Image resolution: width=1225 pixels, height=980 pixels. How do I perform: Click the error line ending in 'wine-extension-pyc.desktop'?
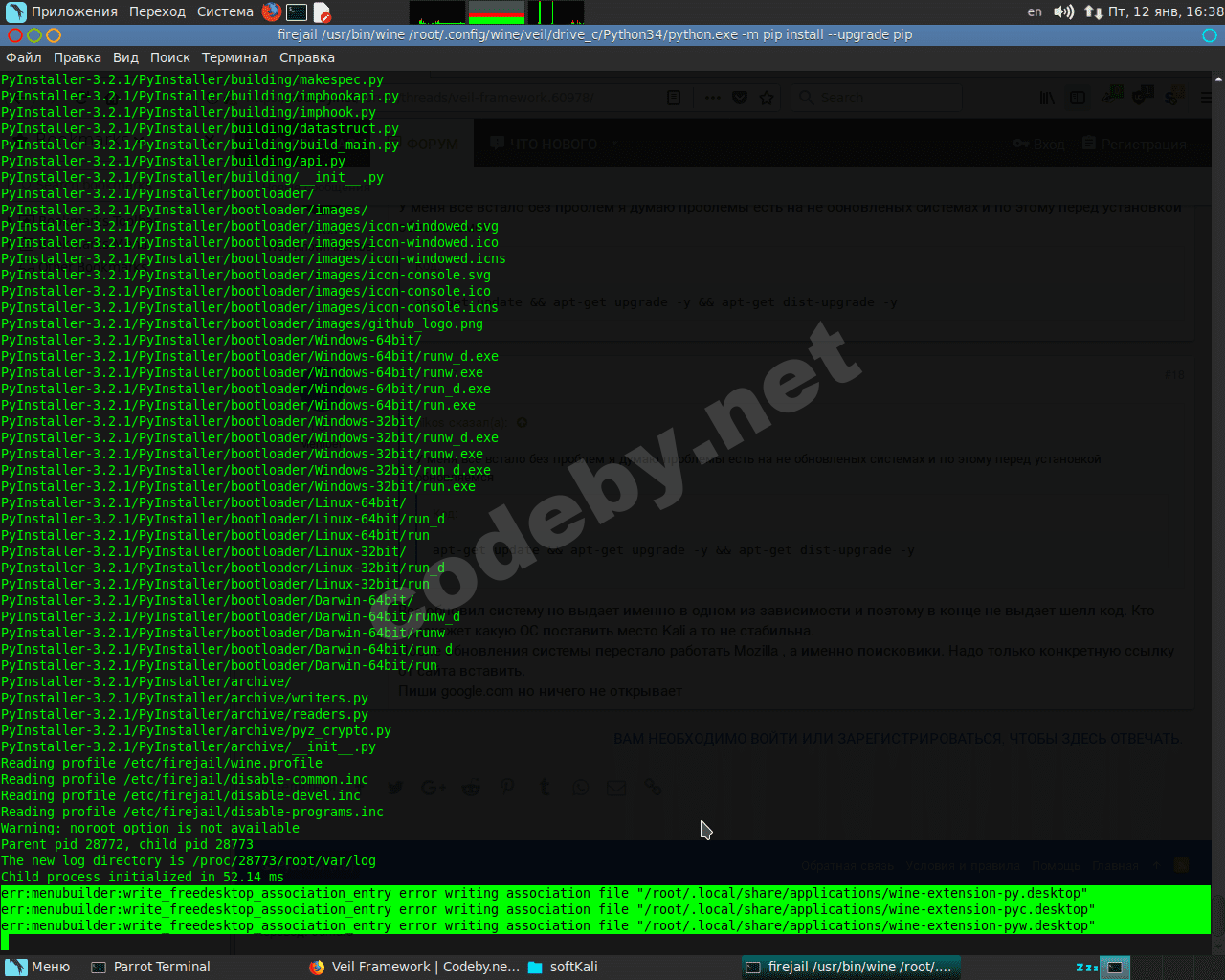click(548, 910)
